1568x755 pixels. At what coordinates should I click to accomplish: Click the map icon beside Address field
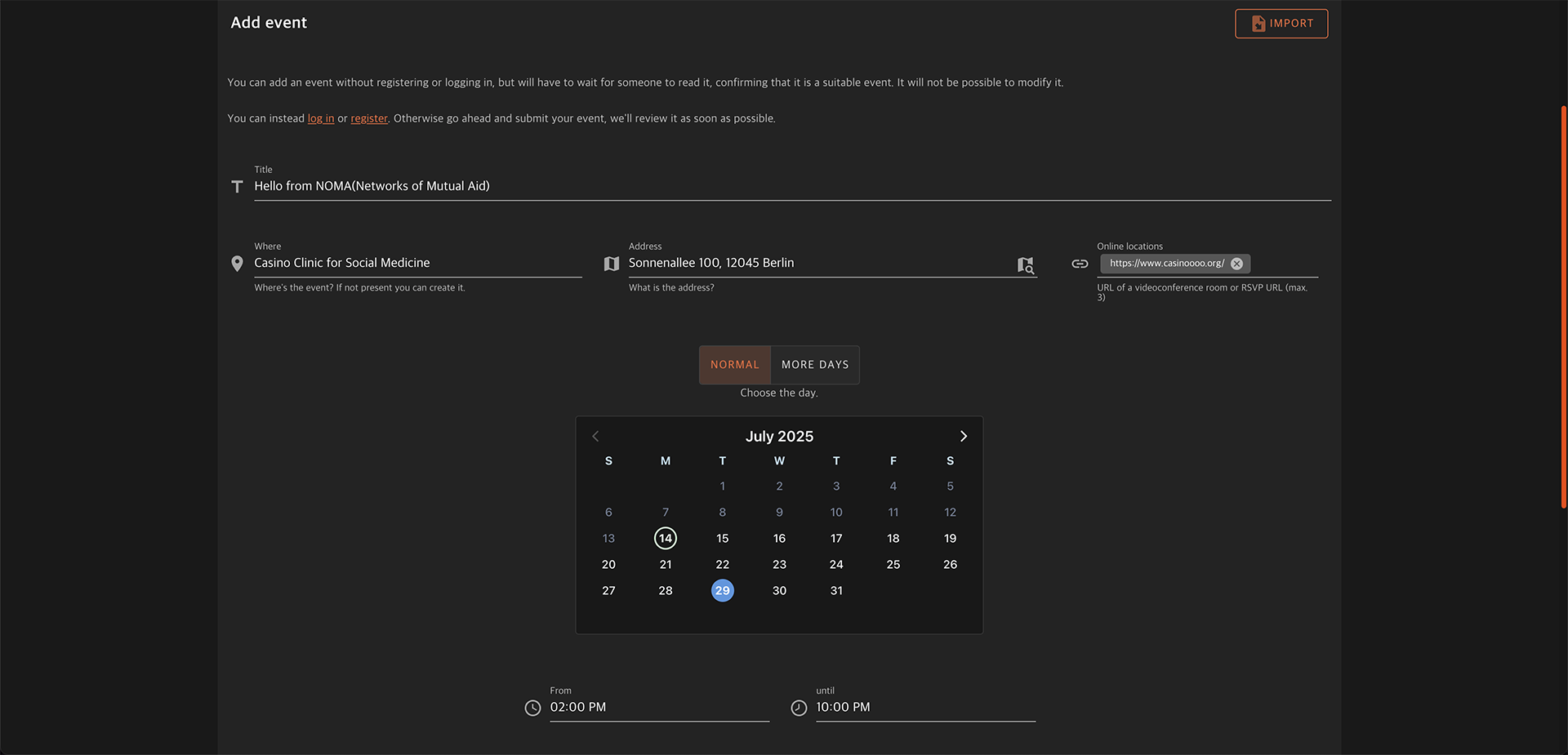(x=611, y=264)
